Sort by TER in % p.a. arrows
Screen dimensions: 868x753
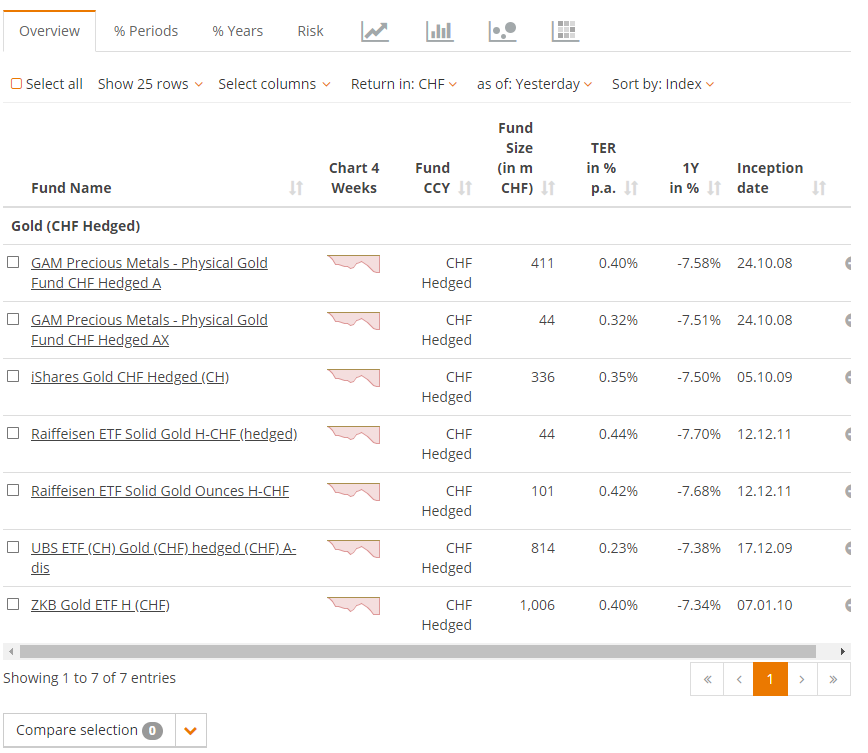coord(631,188)
